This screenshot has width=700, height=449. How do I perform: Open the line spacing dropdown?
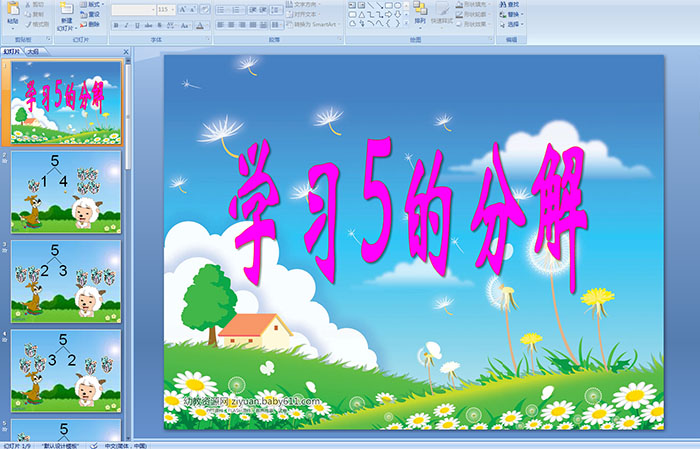[276, 10]
